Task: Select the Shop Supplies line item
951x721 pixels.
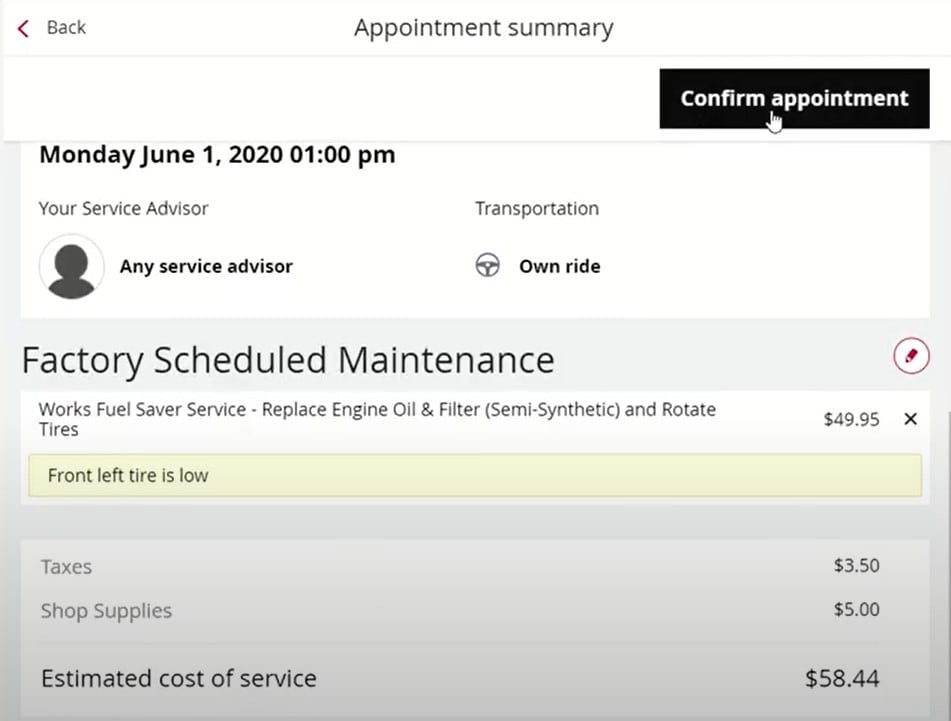Action: [x=460, y=610]
